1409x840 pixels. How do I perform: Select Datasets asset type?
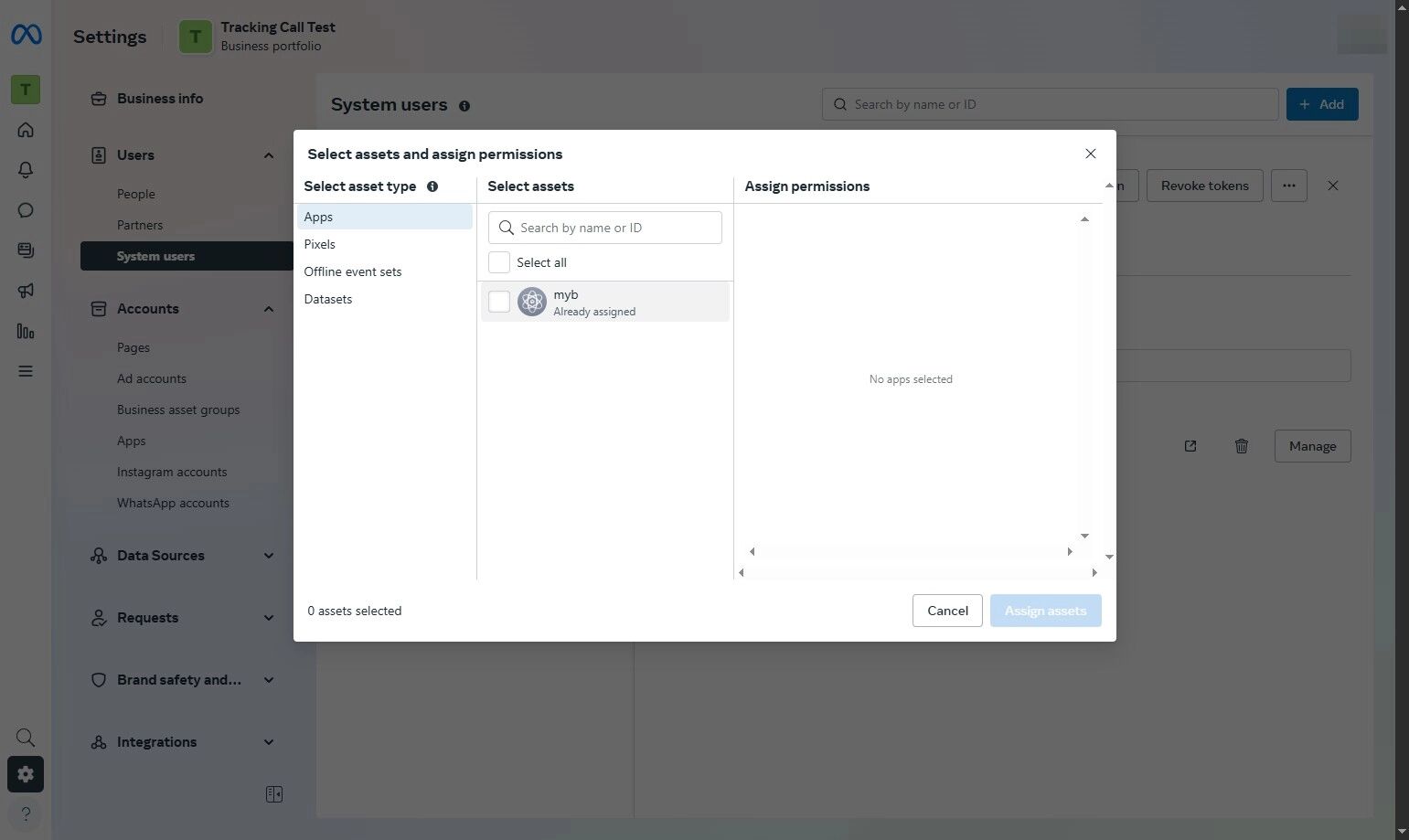pyautogui.click(x=385, y=299)
